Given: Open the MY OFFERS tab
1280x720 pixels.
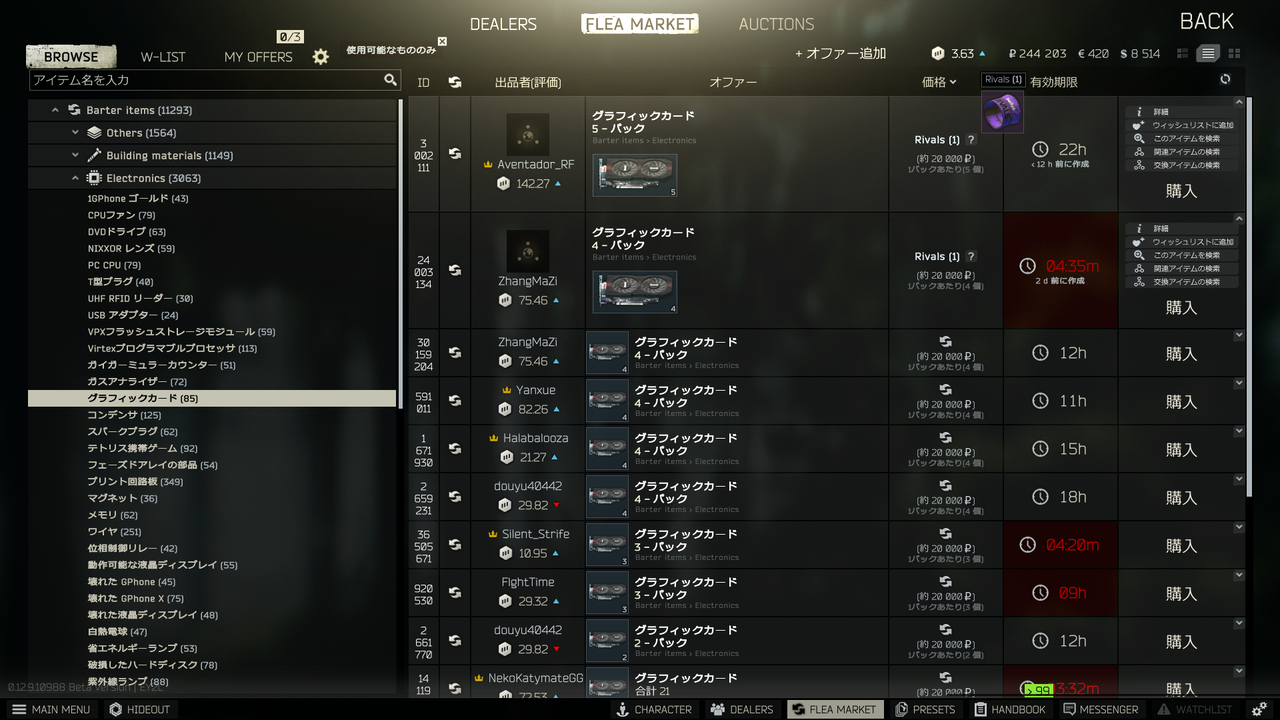Looking at the screenshot, I should click(x=258, y=57).
